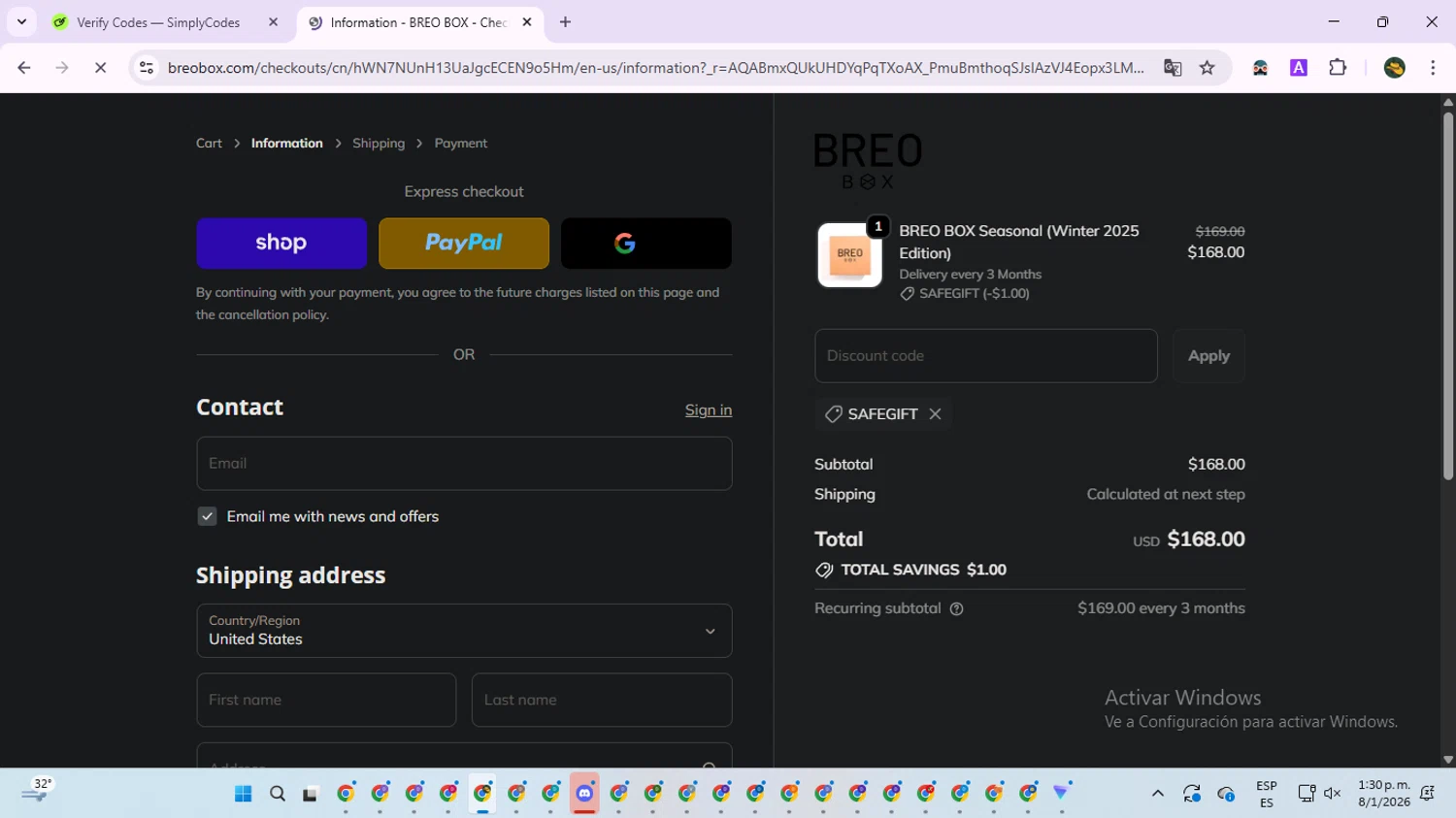Open the weather widget showing 32°

tap(37, 792)
